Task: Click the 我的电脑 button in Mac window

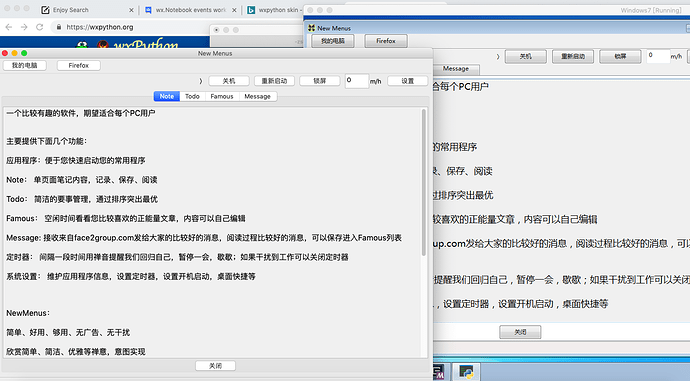Action: click(25, 66)
